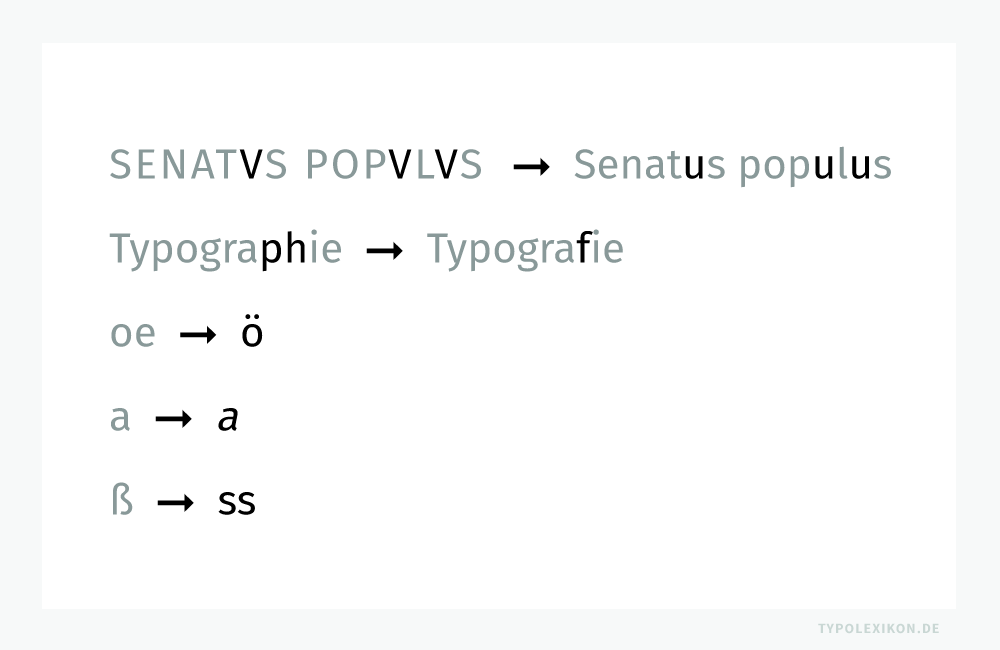1000x650 pixels.
Task: Click the uppercase word POPVLVS
Action: click(x=394, y=165)
